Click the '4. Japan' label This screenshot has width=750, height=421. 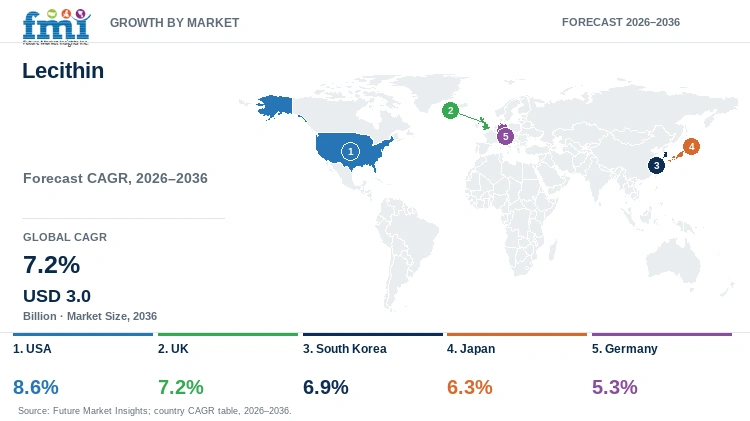tap(471, 349)
